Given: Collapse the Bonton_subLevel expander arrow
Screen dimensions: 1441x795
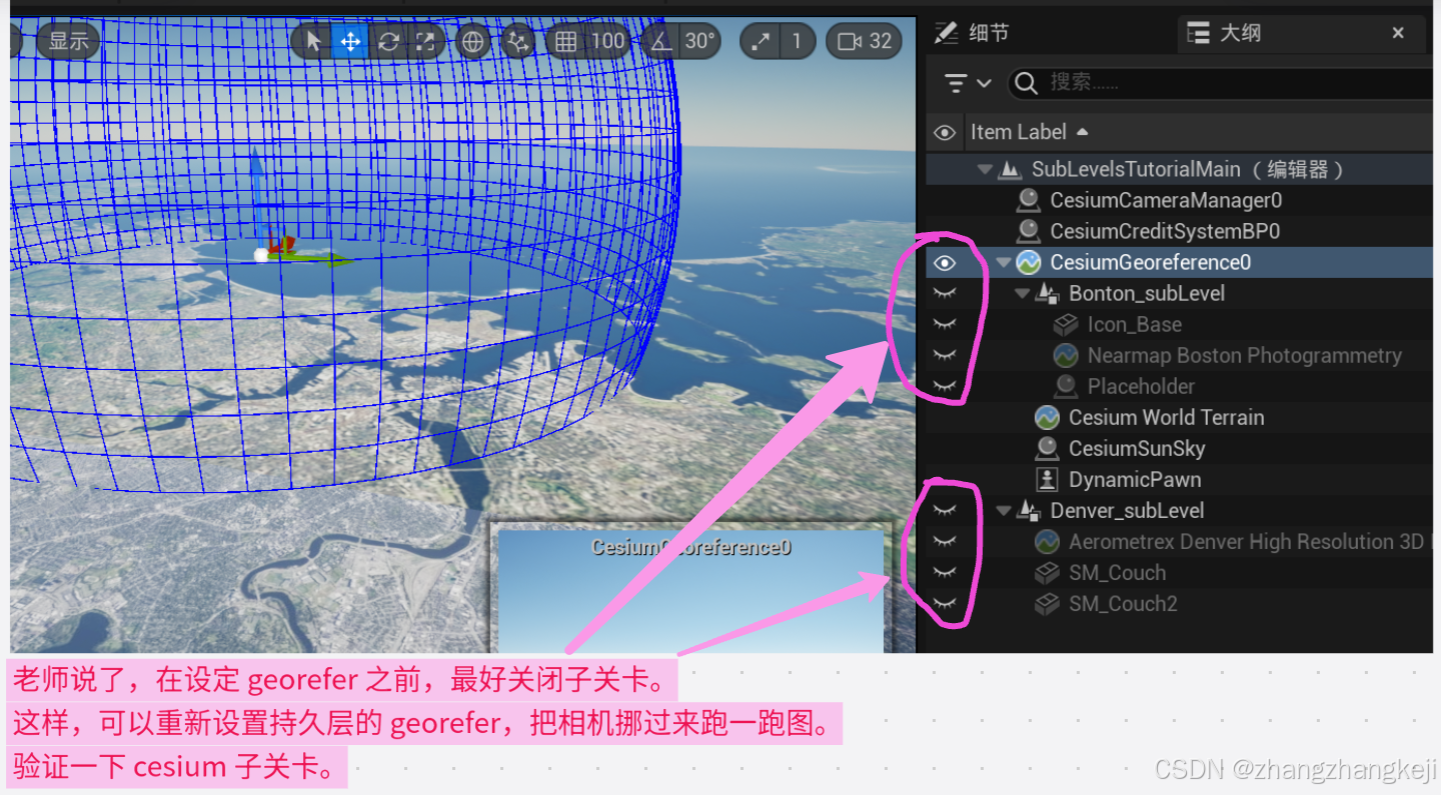Looking at the screenshot, I should pyautogui.click(x=1021, y=293).
